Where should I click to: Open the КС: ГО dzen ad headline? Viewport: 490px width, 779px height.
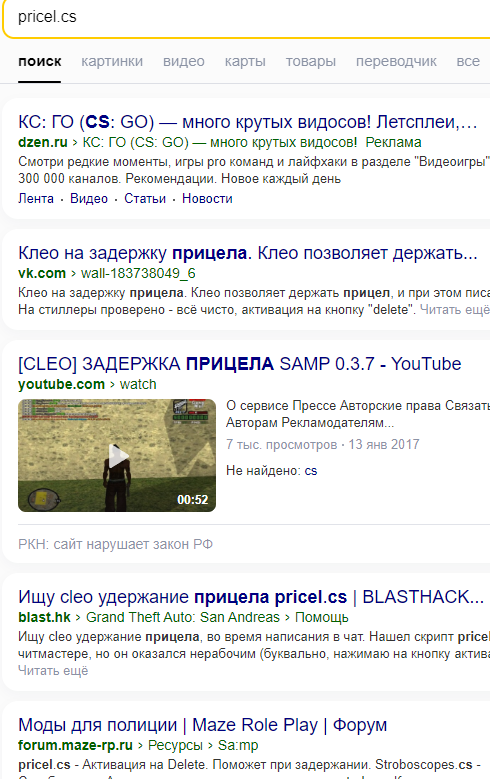click(x=247, y=122)
